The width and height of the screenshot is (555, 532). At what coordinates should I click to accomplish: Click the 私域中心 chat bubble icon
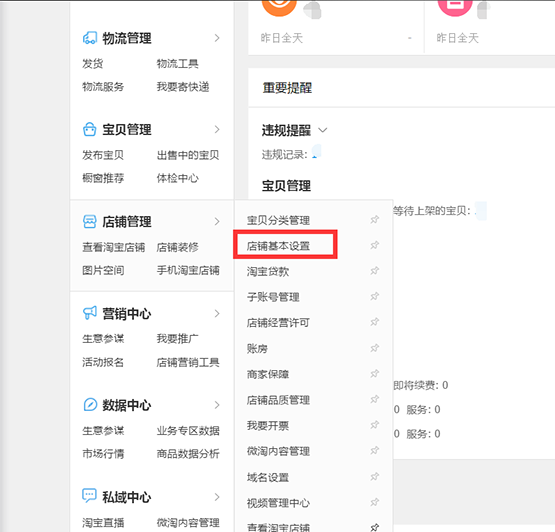89,496
